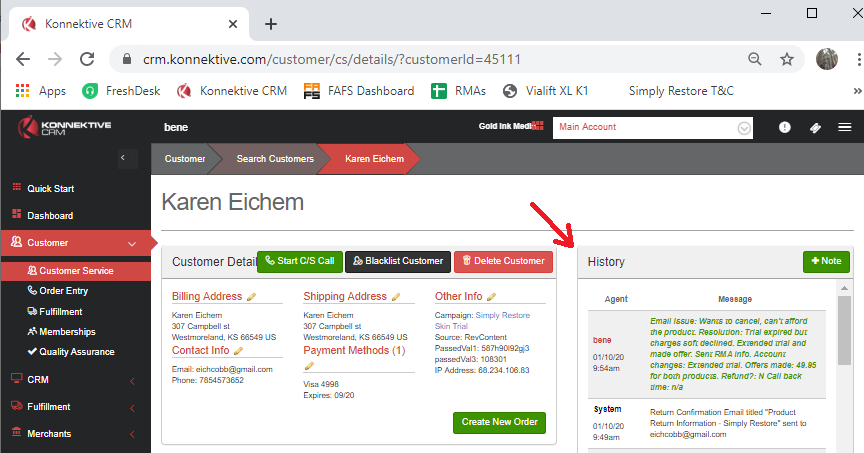864x453 pixels.
Task: Expand the Merchants sidebar section
Action: click(x=133, y=434)
